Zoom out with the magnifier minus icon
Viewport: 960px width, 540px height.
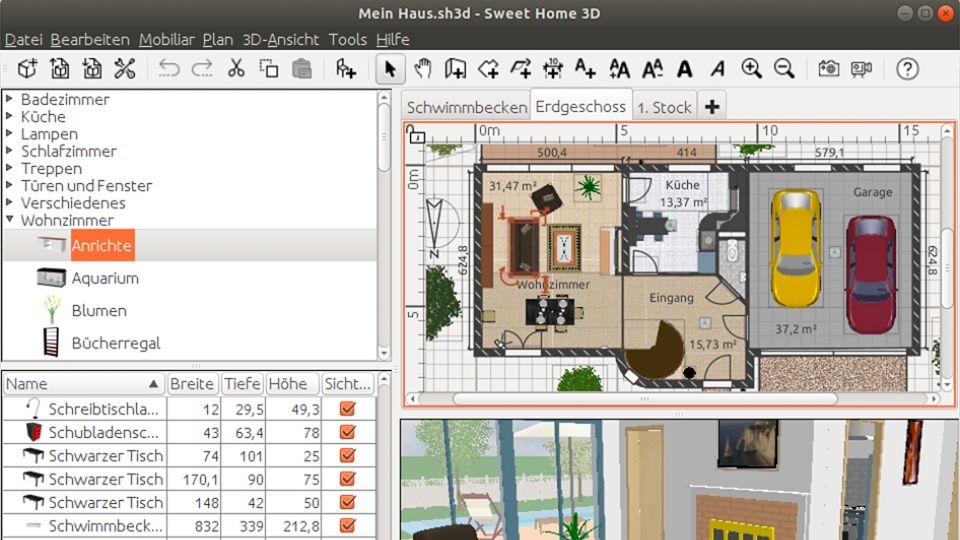tap(784, 69)
